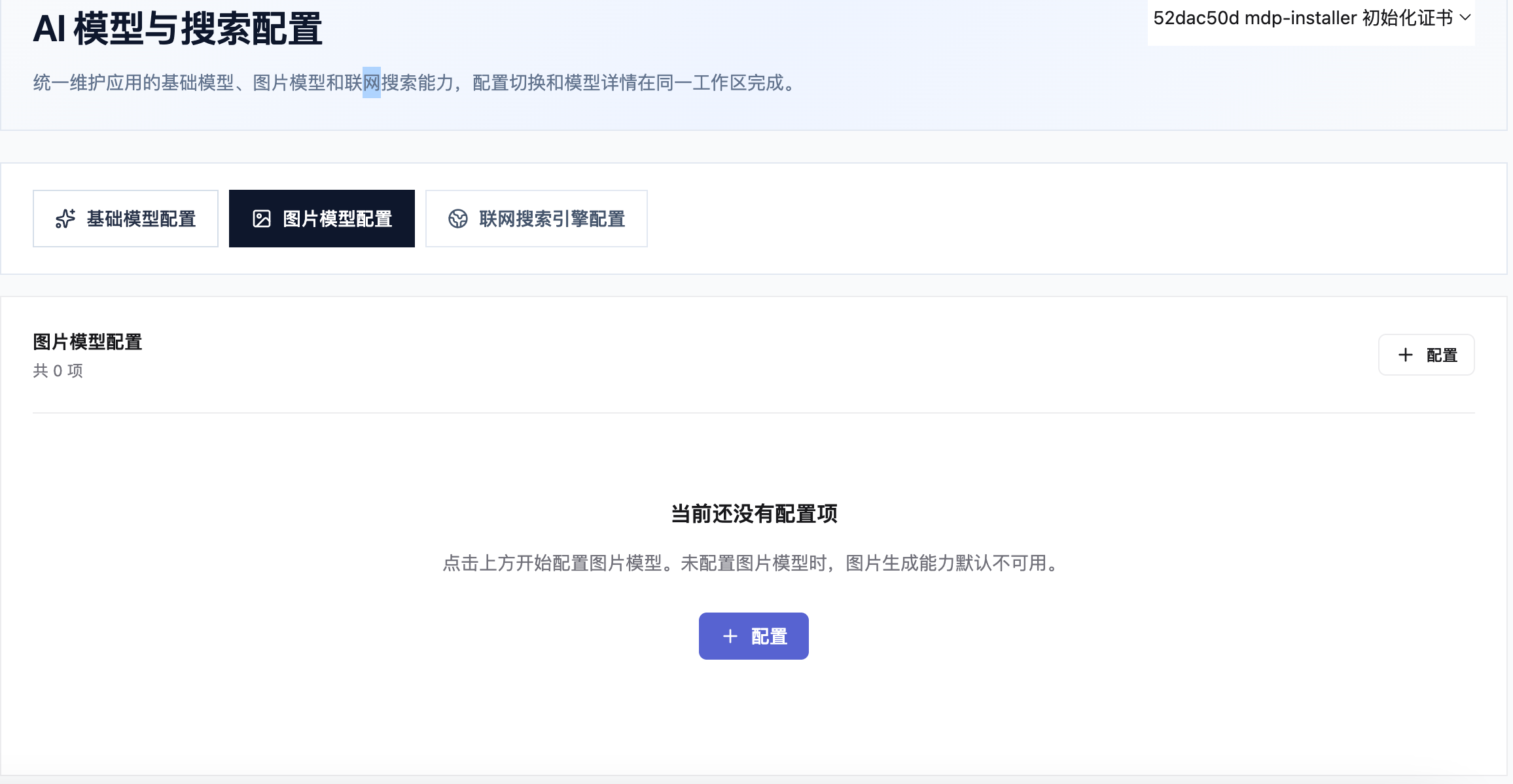Click the 点击上方开始配置图片模型 hint text
The image size is (1513, 784).
[553, 563]
